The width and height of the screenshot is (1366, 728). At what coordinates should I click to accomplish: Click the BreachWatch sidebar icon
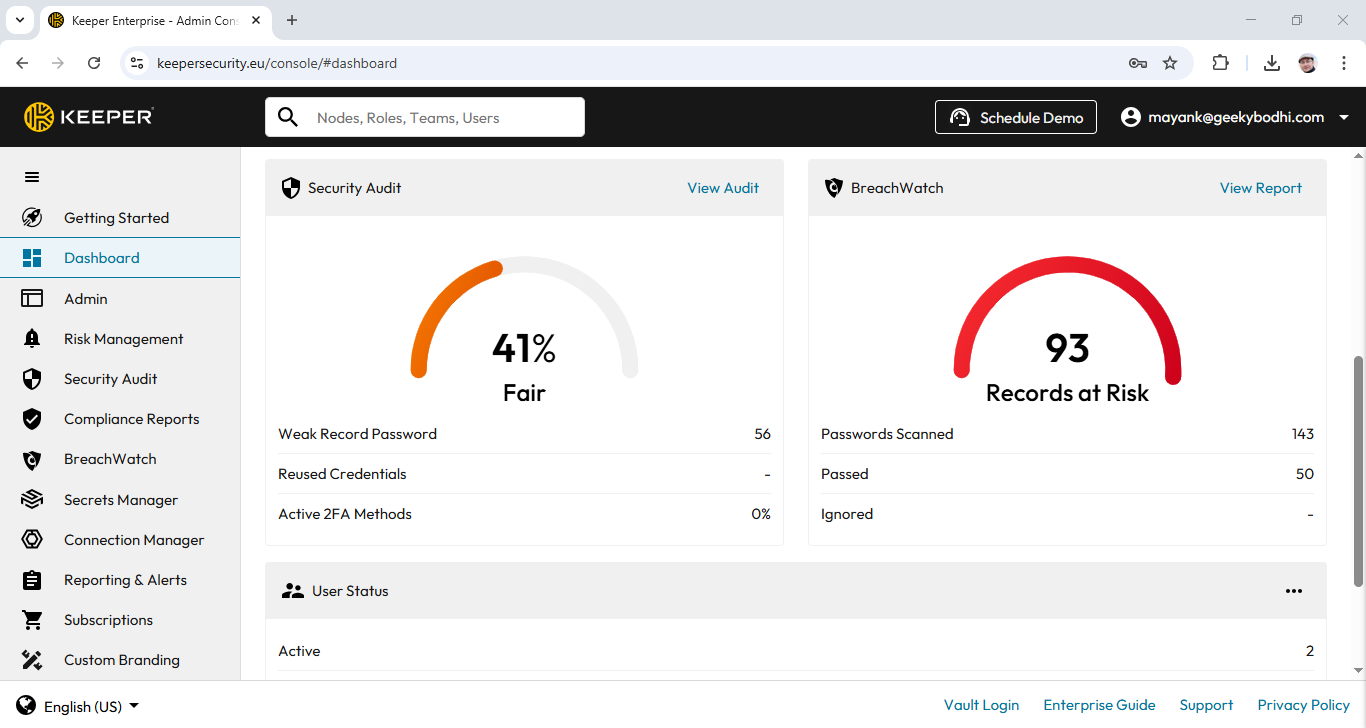click(x=32, y=459)
